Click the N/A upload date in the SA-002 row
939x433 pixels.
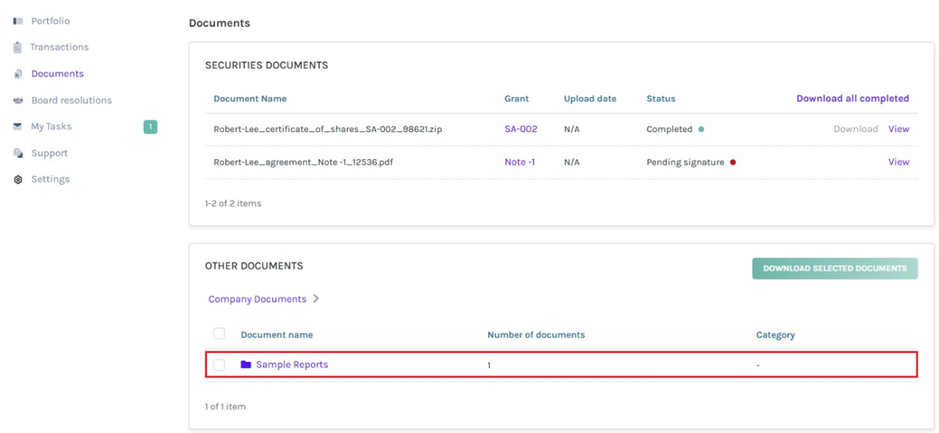click(x=571, y=129)
